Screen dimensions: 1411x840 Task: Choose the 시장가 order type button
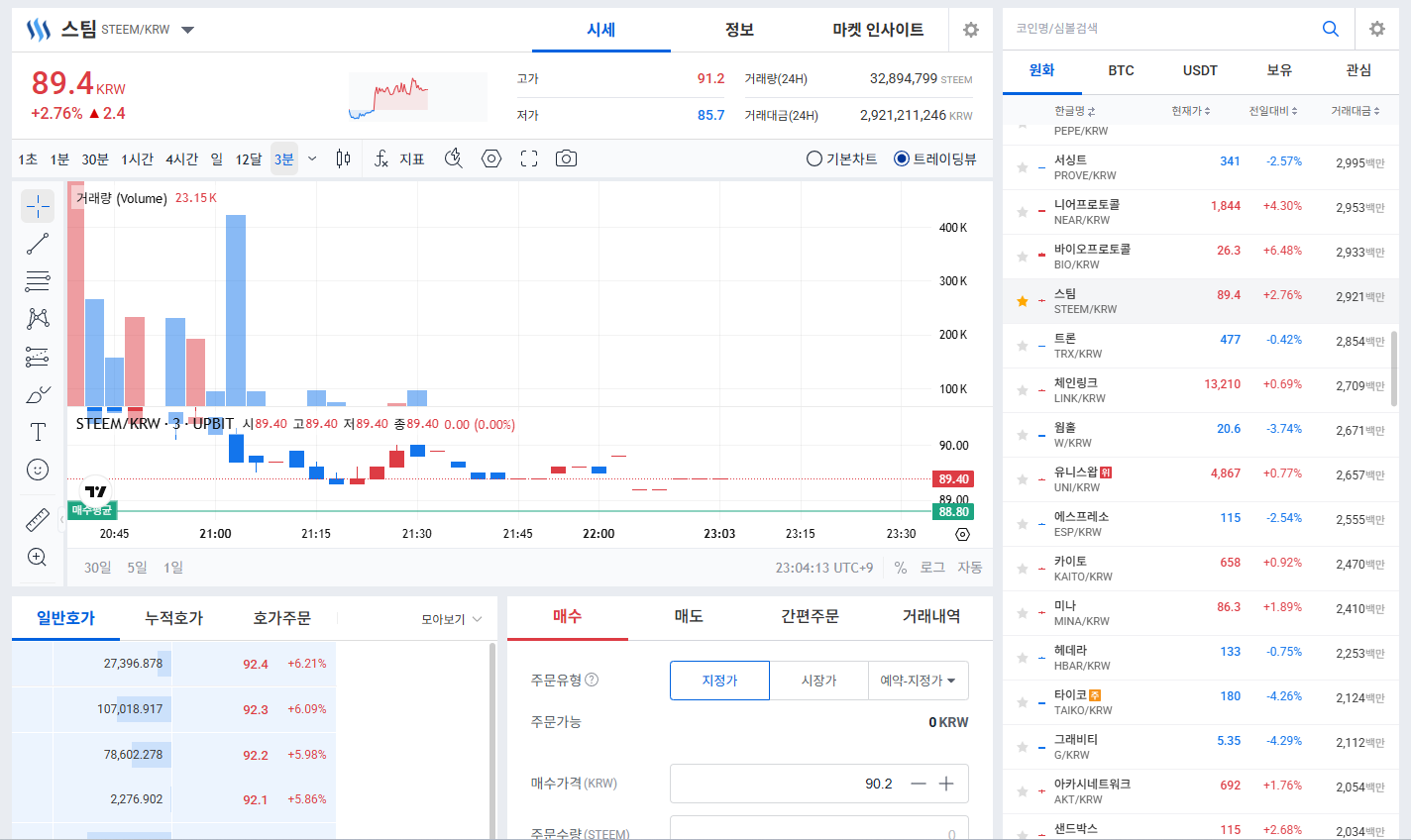pos(818,681)
